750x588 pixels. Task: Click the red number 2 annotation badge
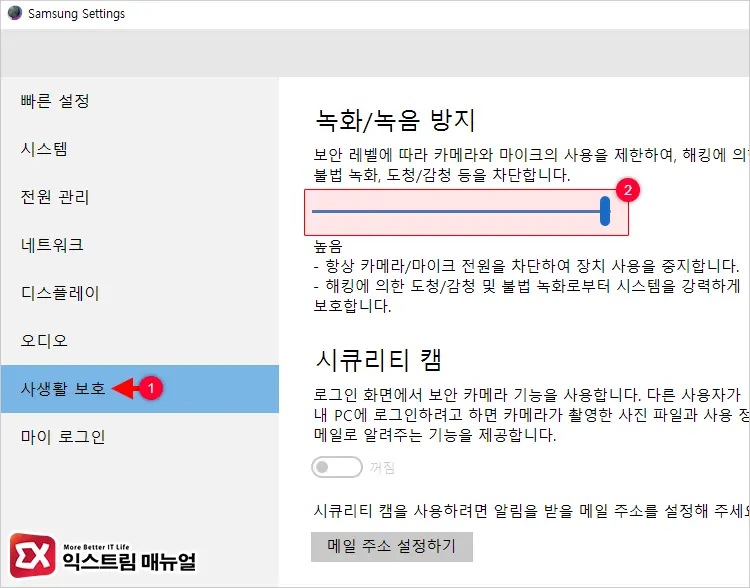[x=627, y=190]
